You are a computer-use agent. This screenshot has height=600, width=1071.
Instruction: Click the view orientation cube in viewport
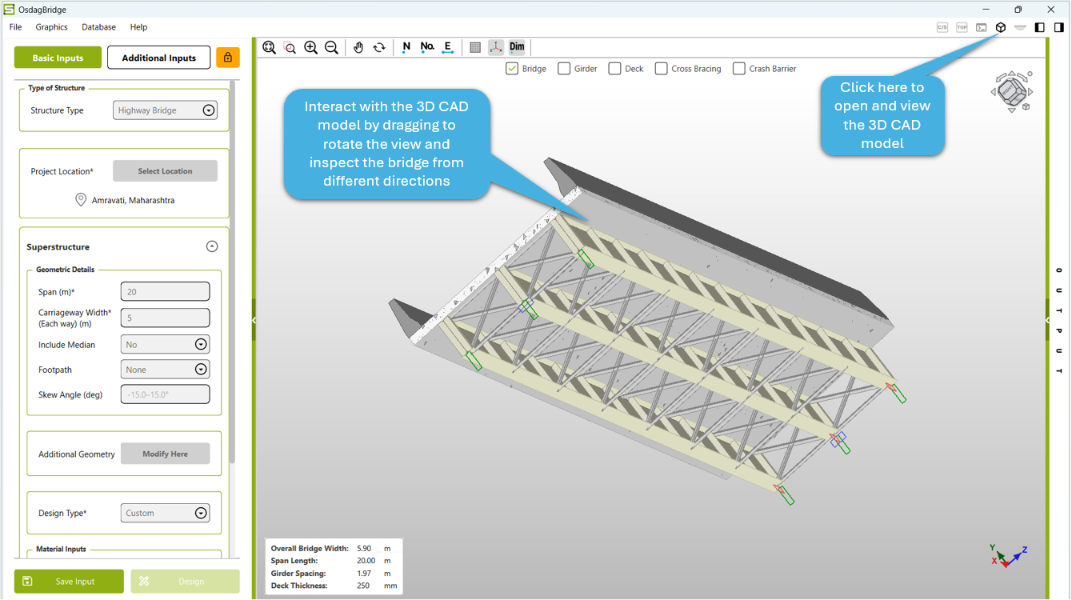pos(1012,91)
